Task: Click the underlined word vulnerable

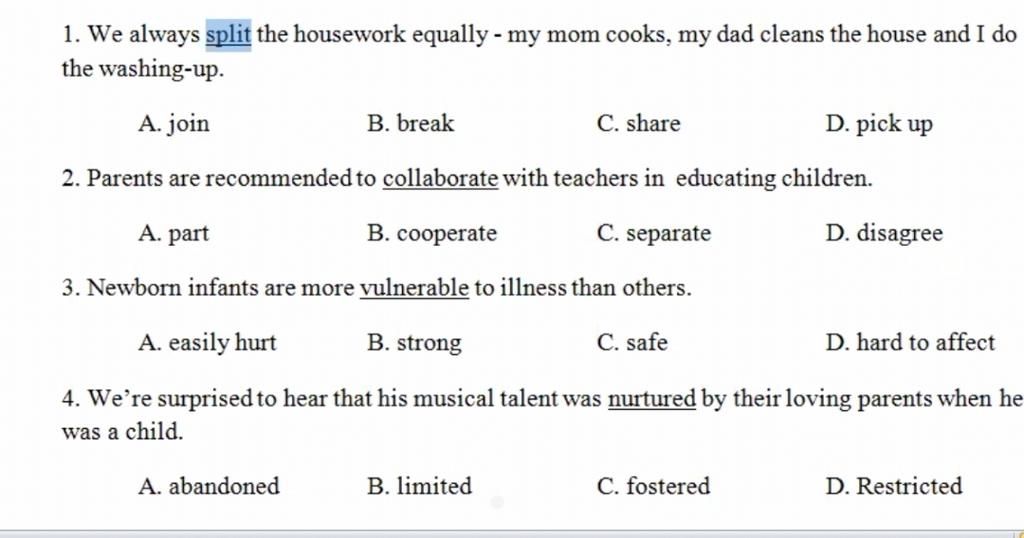Action: 415,287
